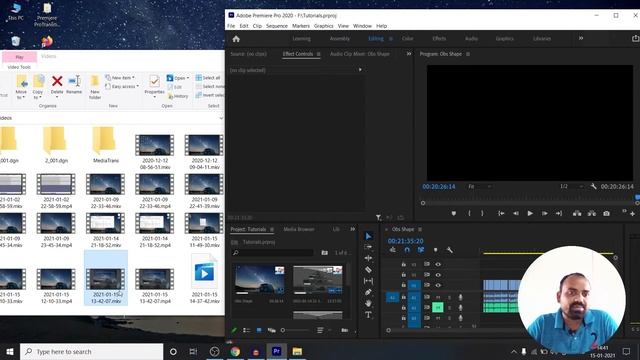The width and height of the screenshot is (640, 360).
Task: Click Go to In point
Action: point(501,213)
